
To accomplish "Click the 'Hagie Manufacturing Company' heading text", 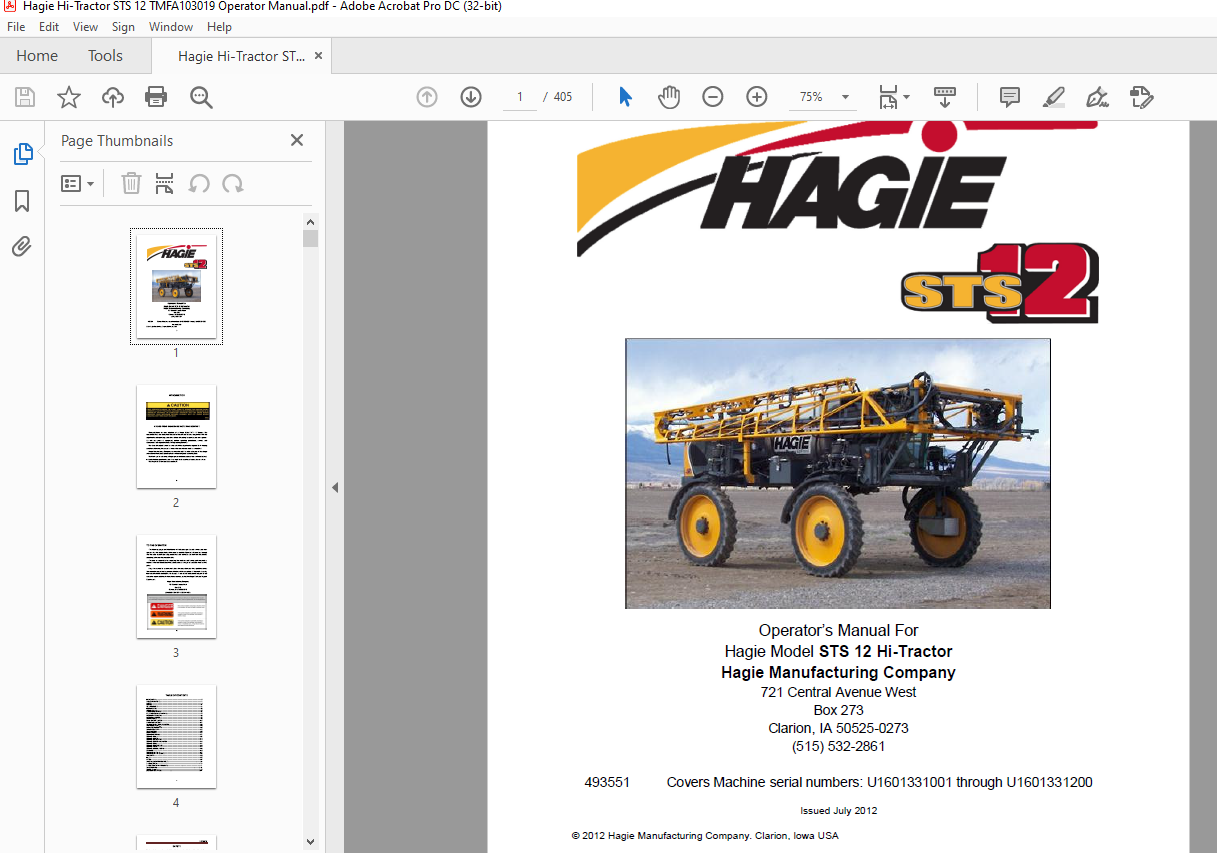I will [838, 672].
